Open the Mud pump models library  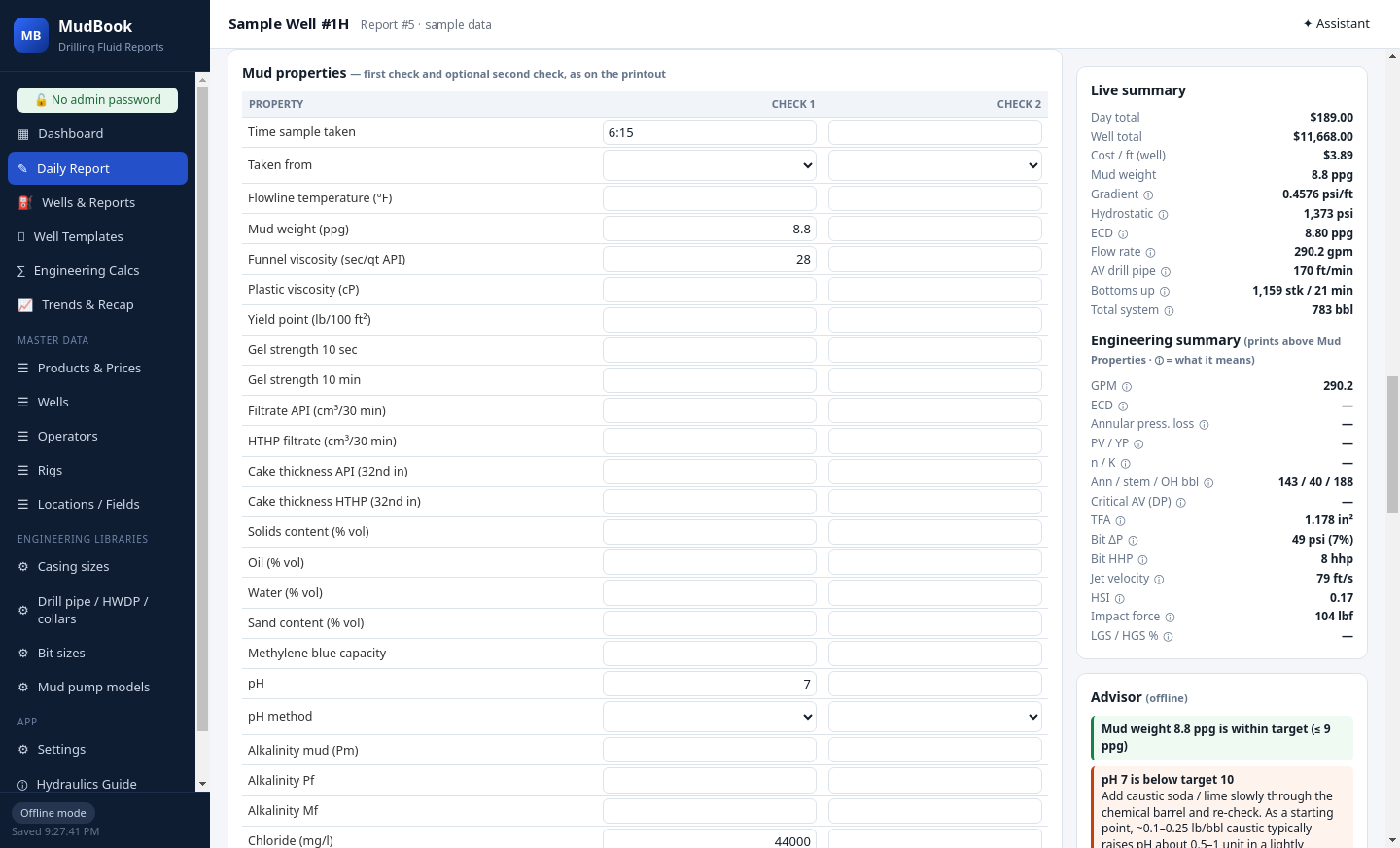[x=97, y=687]
